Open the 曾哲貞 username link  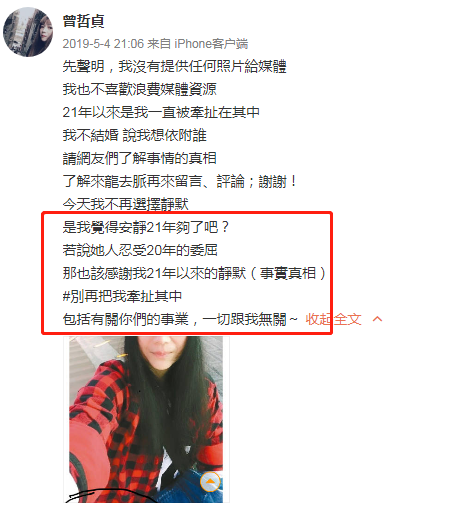(84, 21)
